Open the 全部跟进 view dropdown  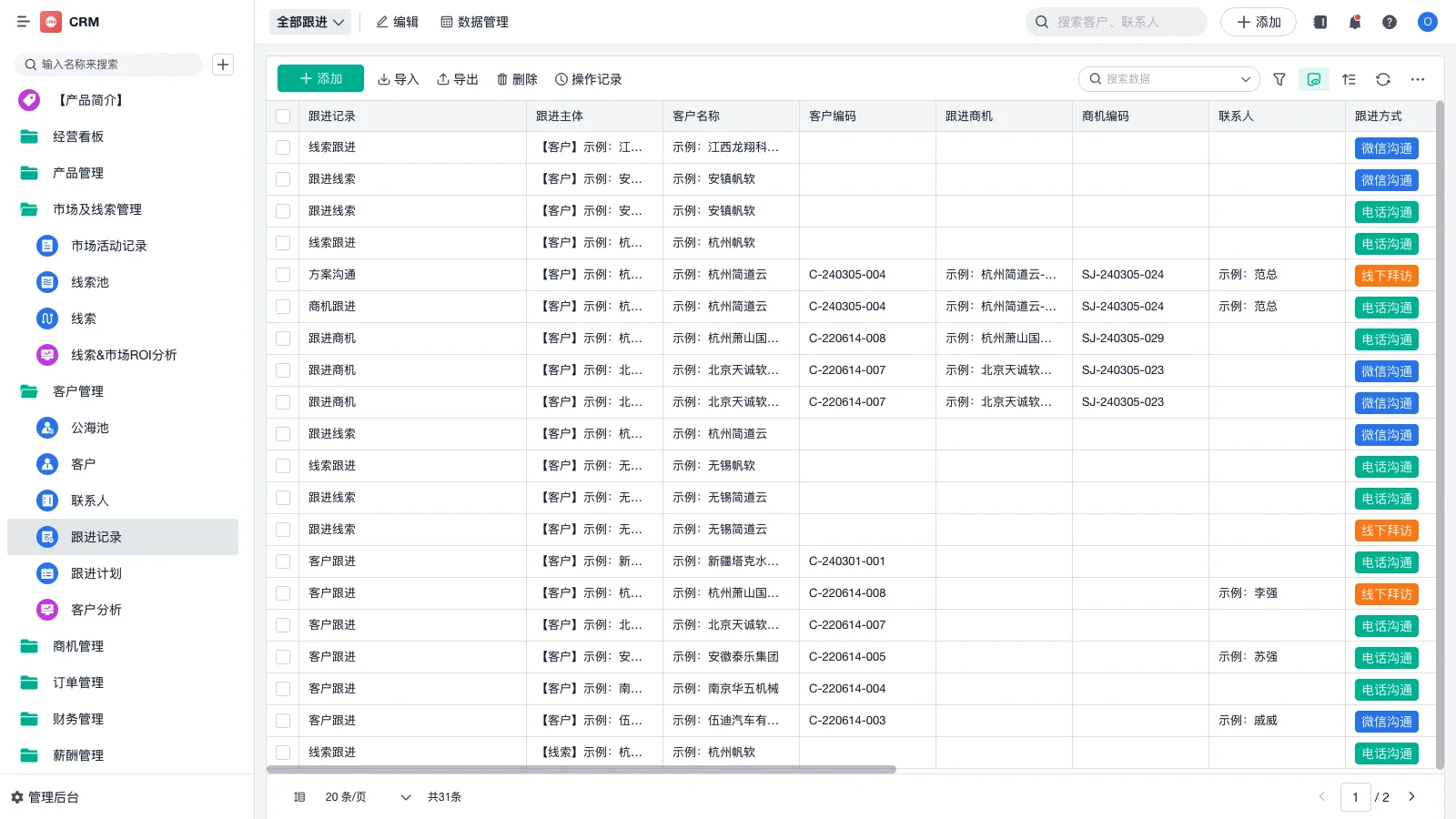point(309,21)
